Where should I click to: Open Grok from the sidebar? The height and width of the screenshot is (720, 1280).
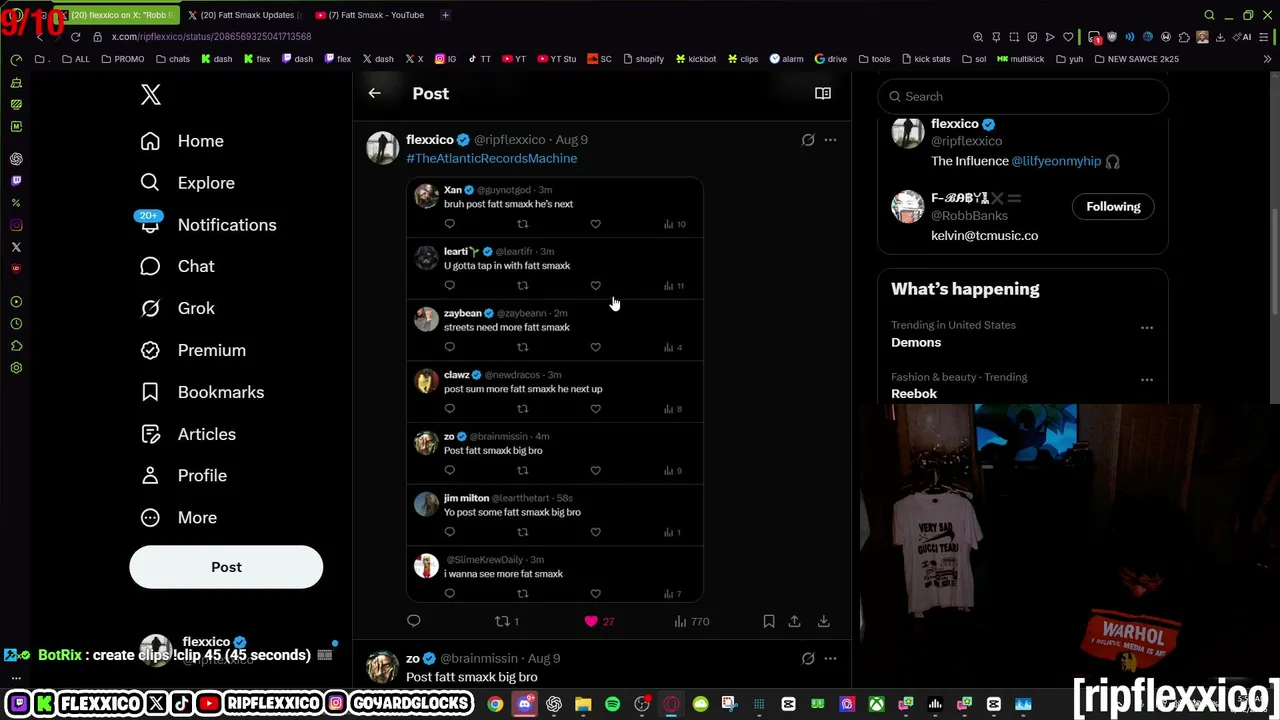pos(177,308)
